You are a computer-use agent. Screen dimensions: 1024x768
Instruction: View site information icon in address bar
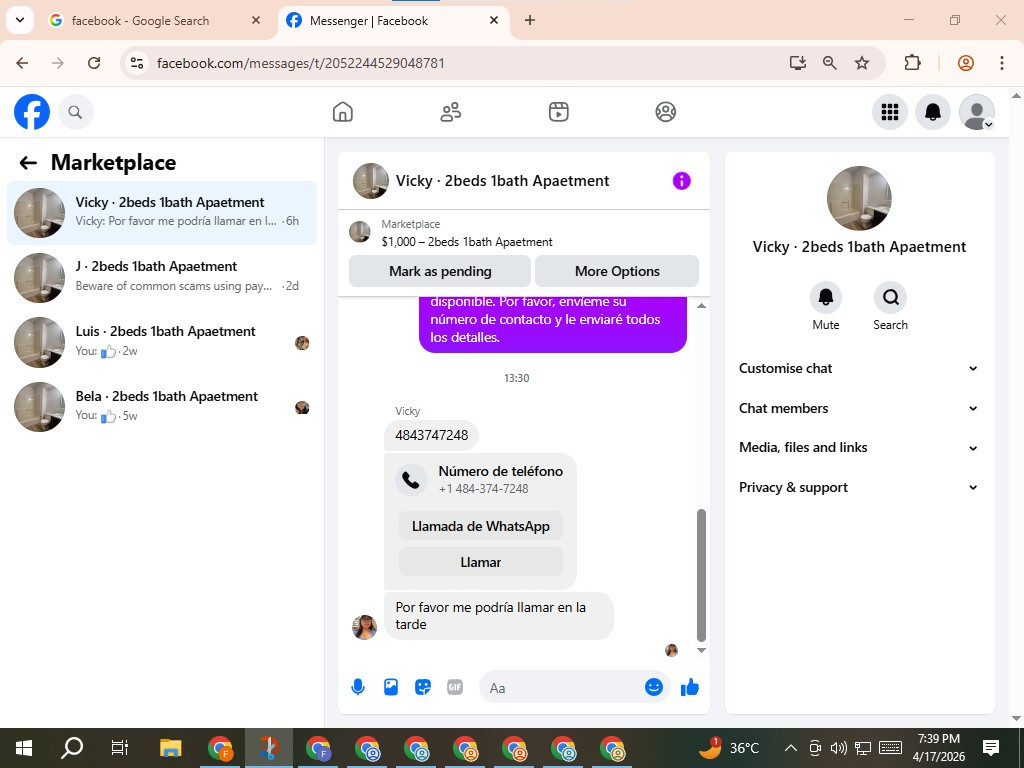(x=136, y=63)
